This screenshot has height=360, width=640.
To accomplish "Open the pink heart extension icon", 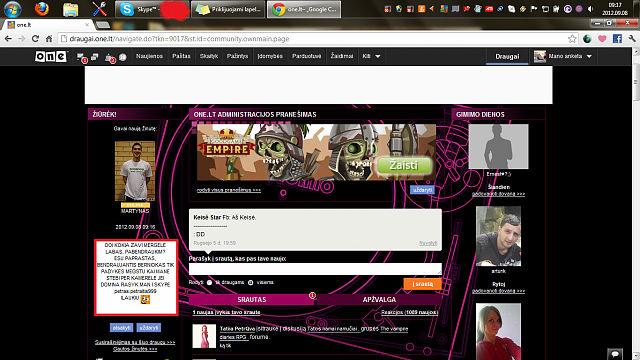I will (x=602, y=39).
